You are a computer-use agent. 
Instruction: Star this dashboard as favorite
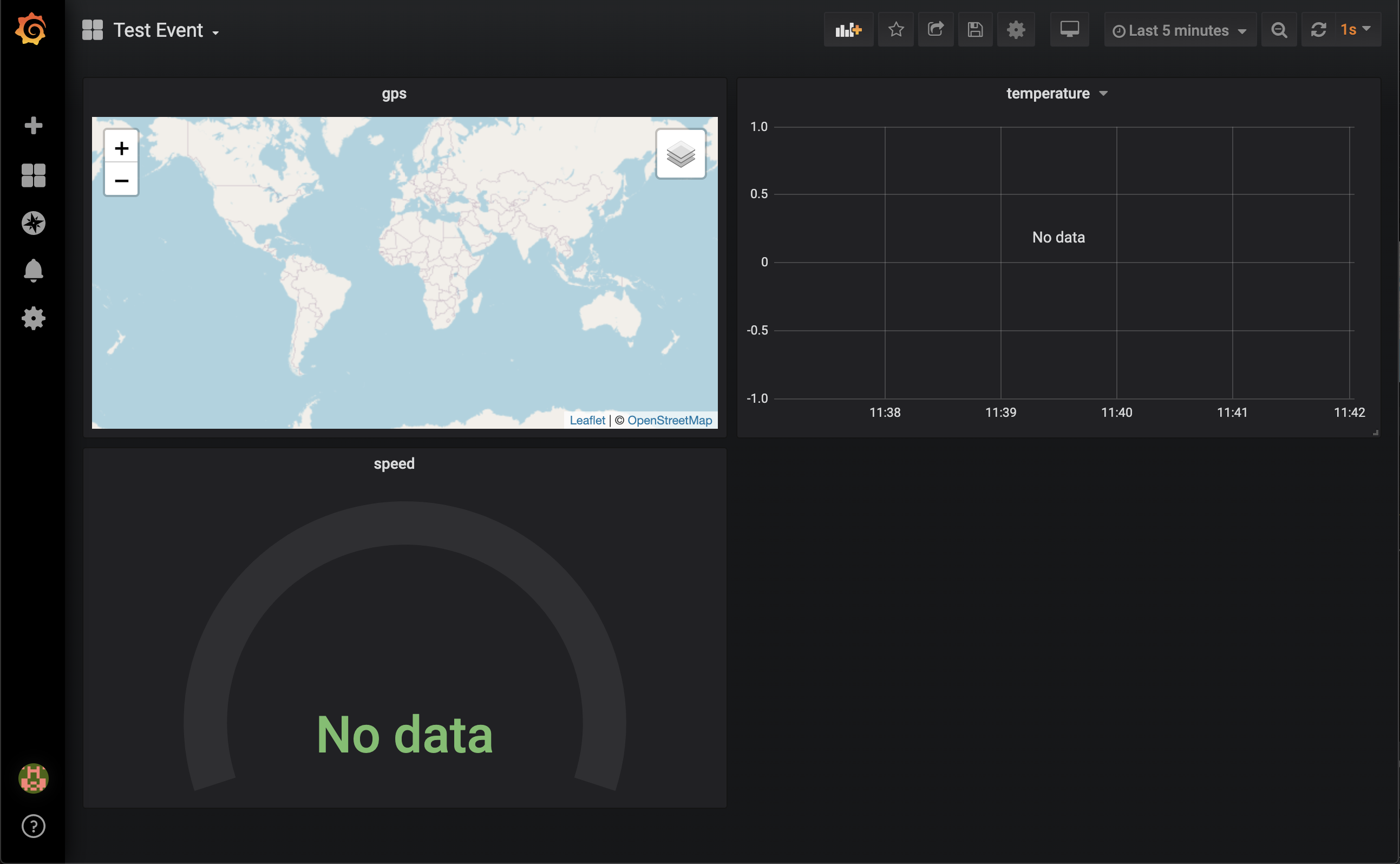point(895,30)
